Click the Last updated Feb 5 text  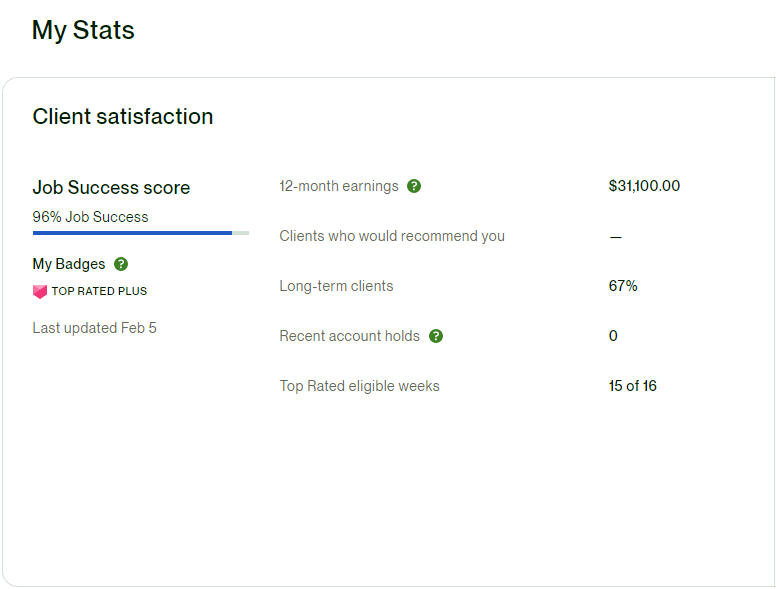click(94, 328)
